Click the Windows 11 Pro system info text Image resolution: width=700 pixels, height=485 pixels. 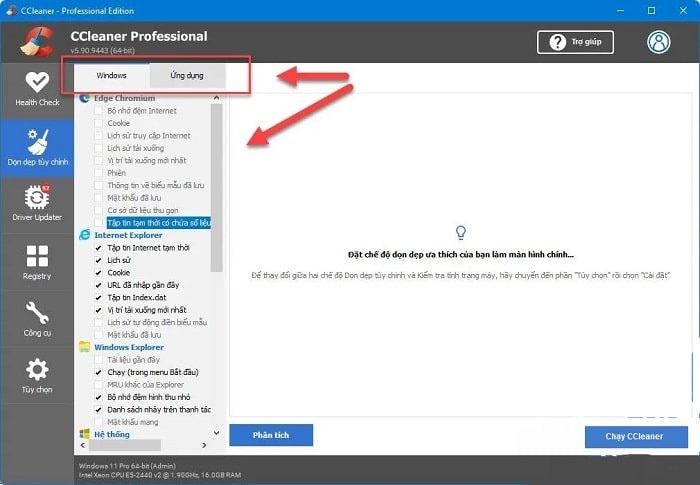pyautogui.click(x=127, y=466)
